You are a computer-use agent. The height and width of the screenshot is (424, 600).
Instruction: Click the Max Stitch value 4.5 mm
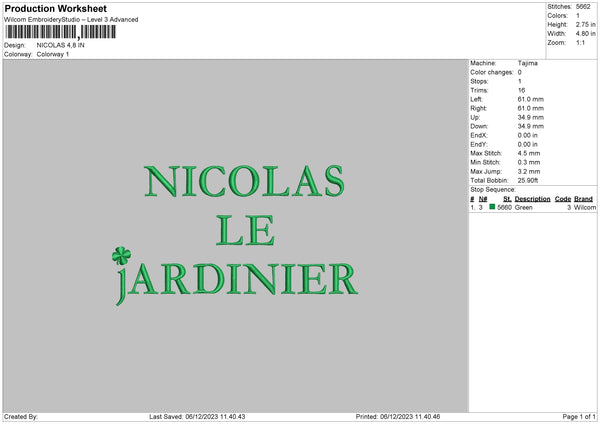(529, 153)
